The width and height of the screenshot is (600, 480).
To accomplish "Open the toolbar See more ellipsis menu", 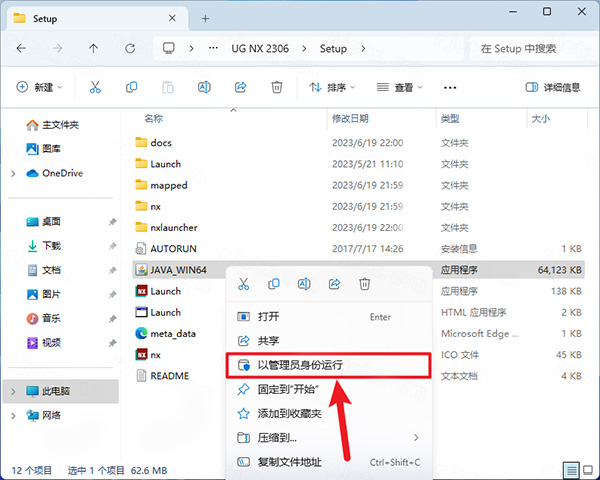I will pos(450,88).
